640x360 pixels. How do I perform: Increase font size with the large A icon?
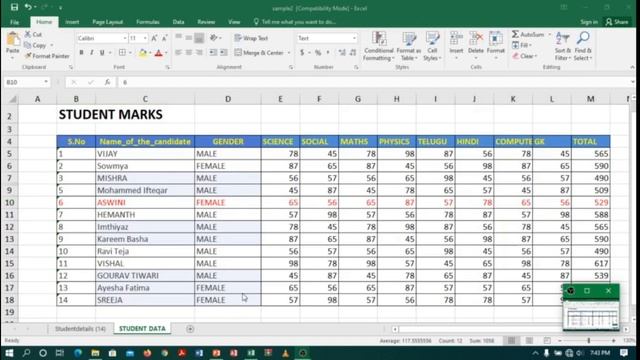pyautogui.click(x=154, y=38)
